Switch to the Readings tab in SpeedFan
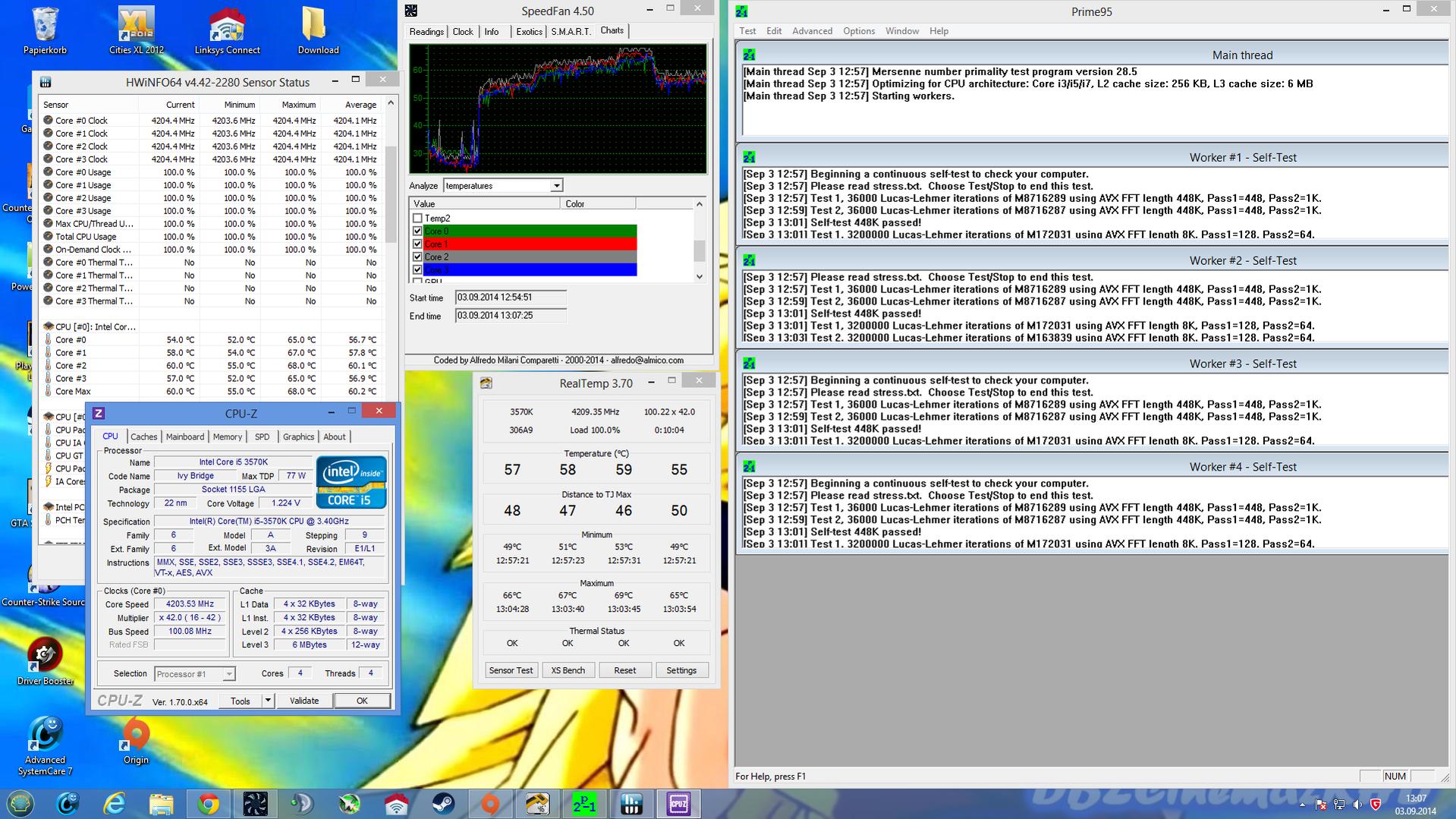The image size is (1456, 819). pyautogui.click(x=426, y=32)
